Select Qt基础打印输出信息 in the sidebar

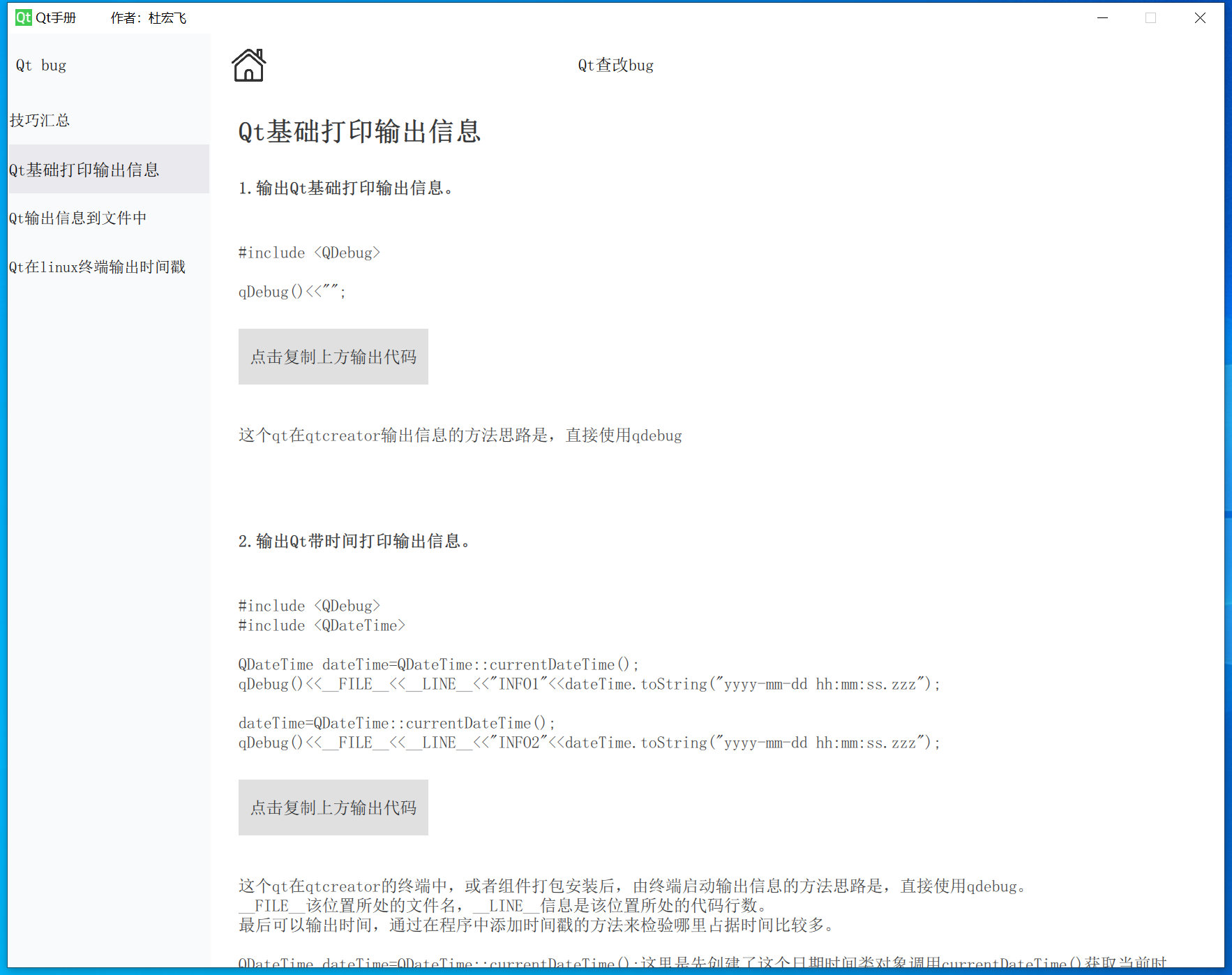pos(108,170)
